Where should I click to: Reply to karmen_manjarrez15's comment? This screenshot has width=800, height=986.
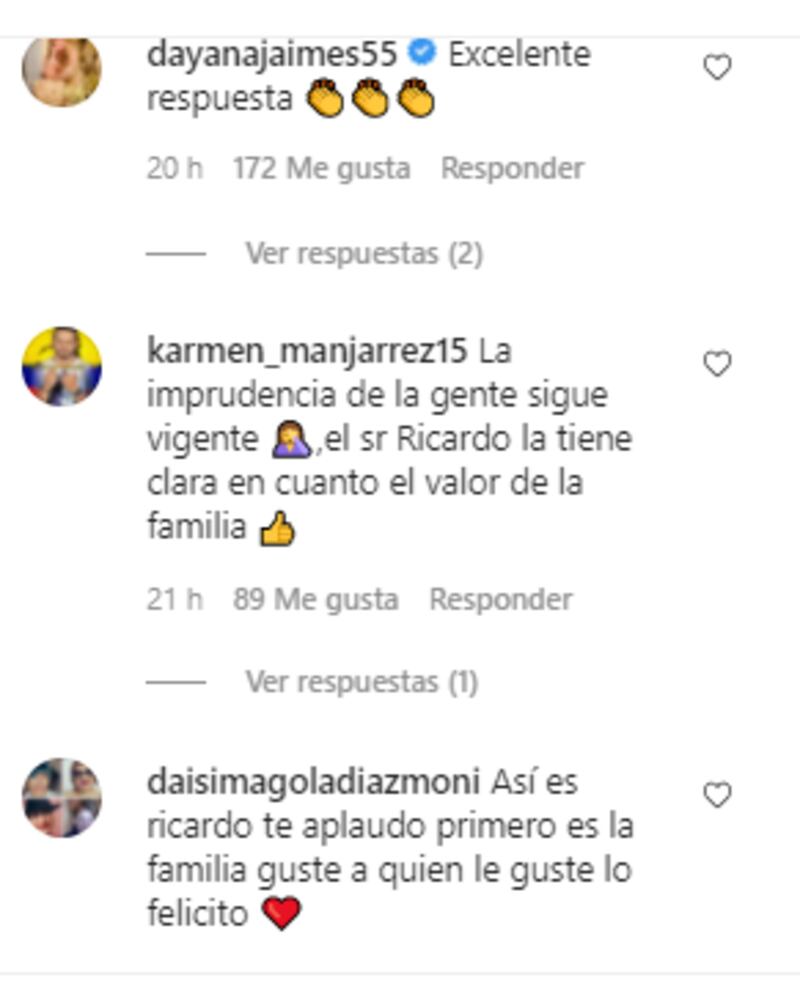pos(501,599)
